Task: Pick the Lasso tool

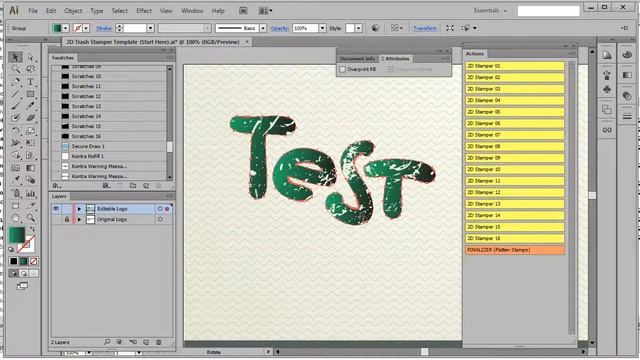Action: (x=31, y=69)
